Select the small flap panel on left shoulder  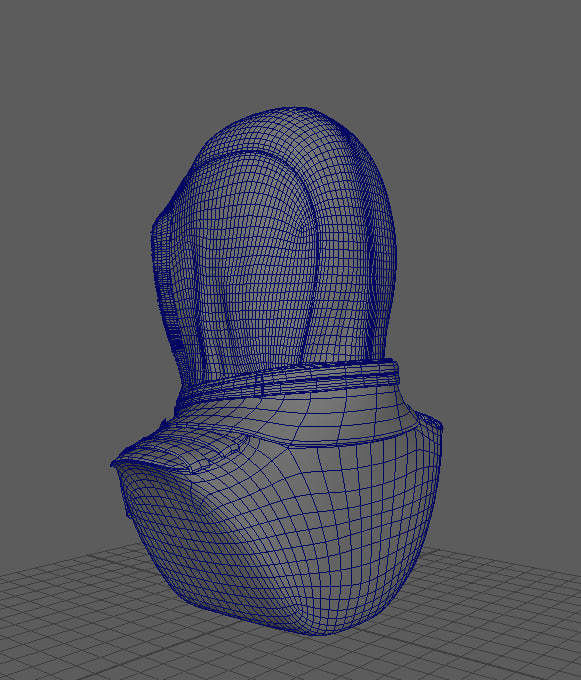pyautogui.click(x=180, y=451)
